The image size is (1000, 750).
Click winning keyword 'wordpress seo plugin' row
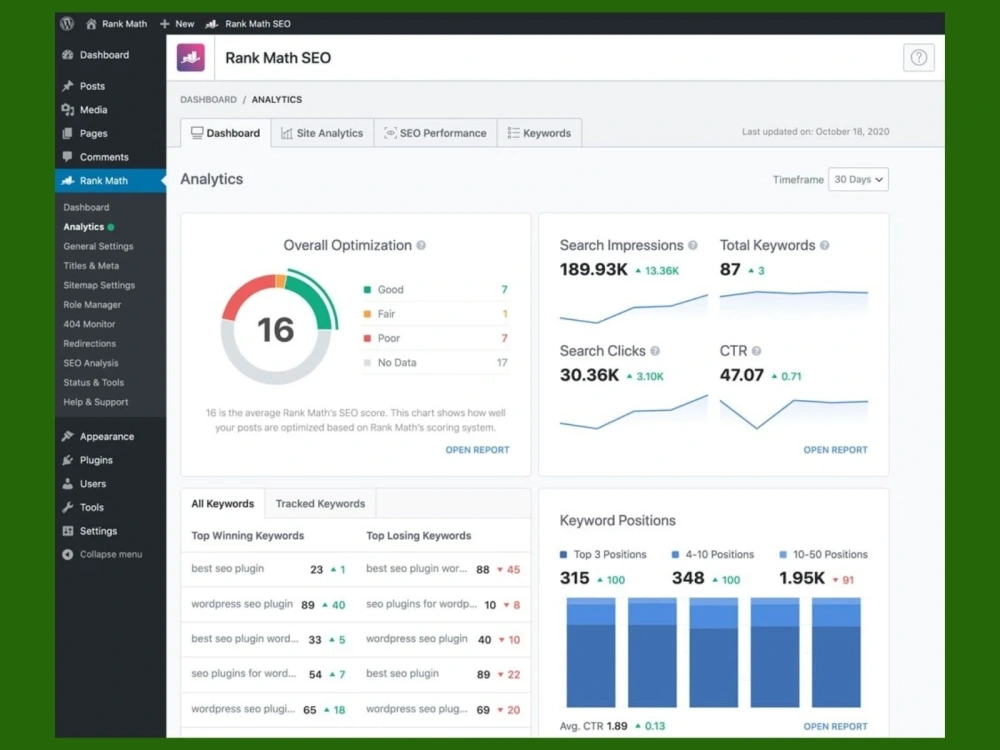click(268, 605)
